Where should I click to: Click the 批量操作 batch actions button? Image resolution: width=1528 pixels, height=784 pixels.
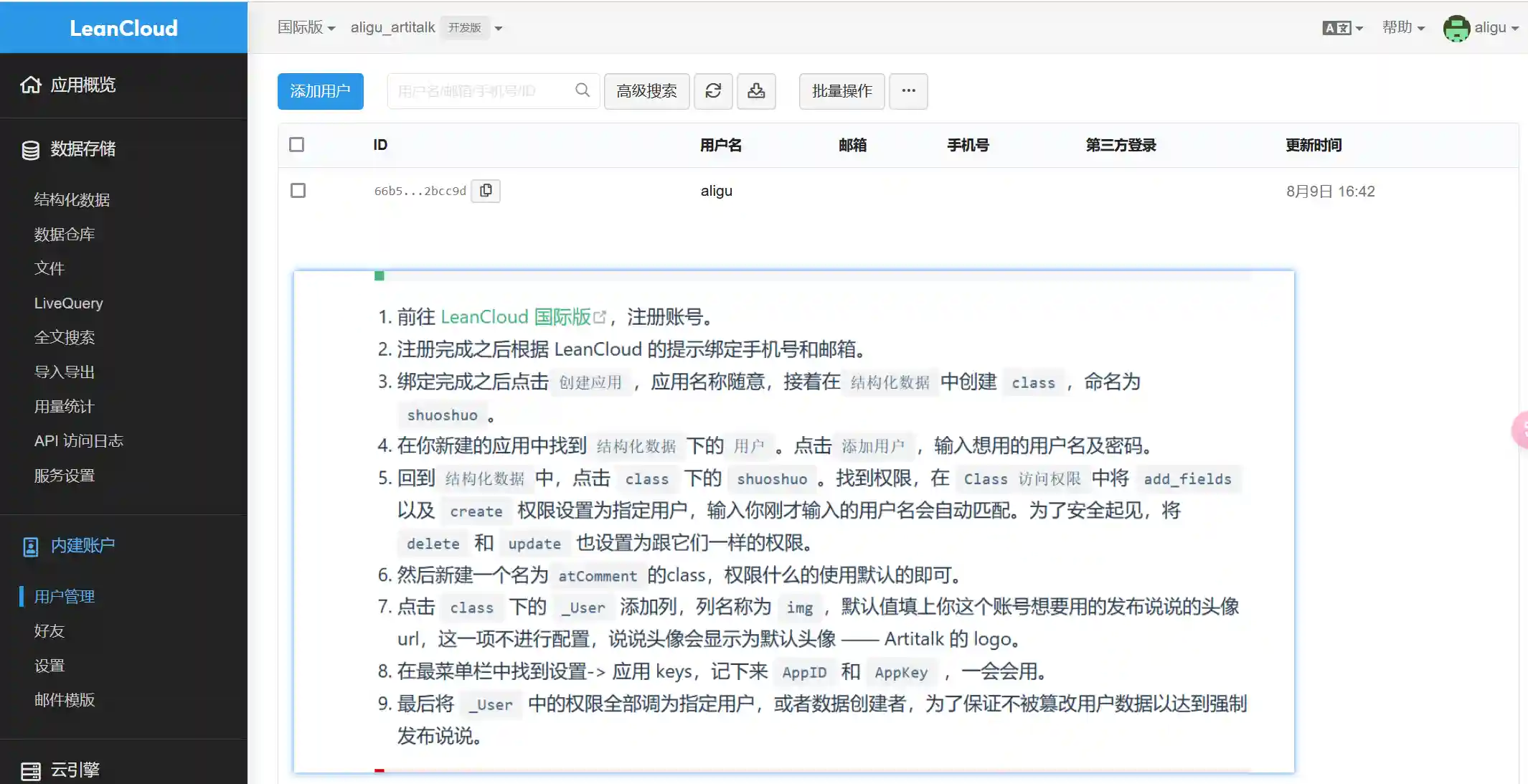pos(841,91)
